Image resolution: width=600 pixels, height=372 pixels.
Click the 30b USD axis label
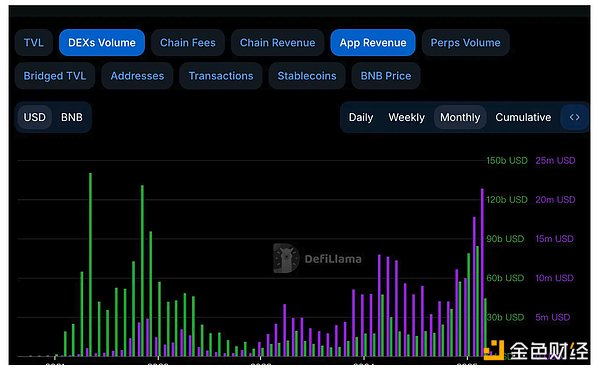[x=505, y=317]
